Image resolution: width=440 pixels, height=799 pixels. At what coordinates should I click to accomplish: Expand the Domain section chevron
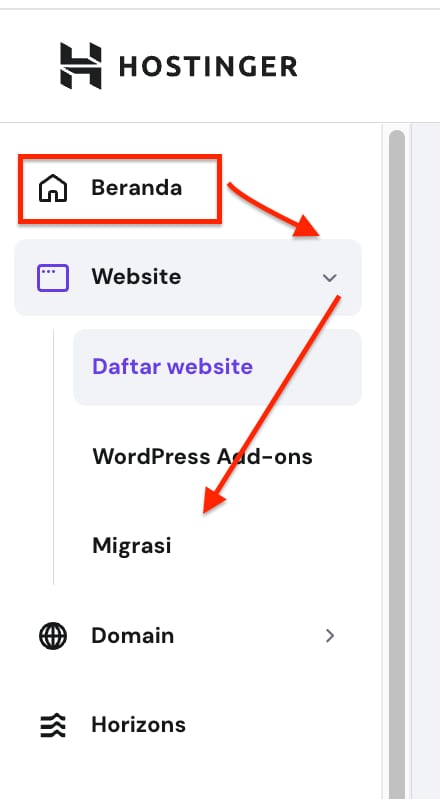point(330,635)
